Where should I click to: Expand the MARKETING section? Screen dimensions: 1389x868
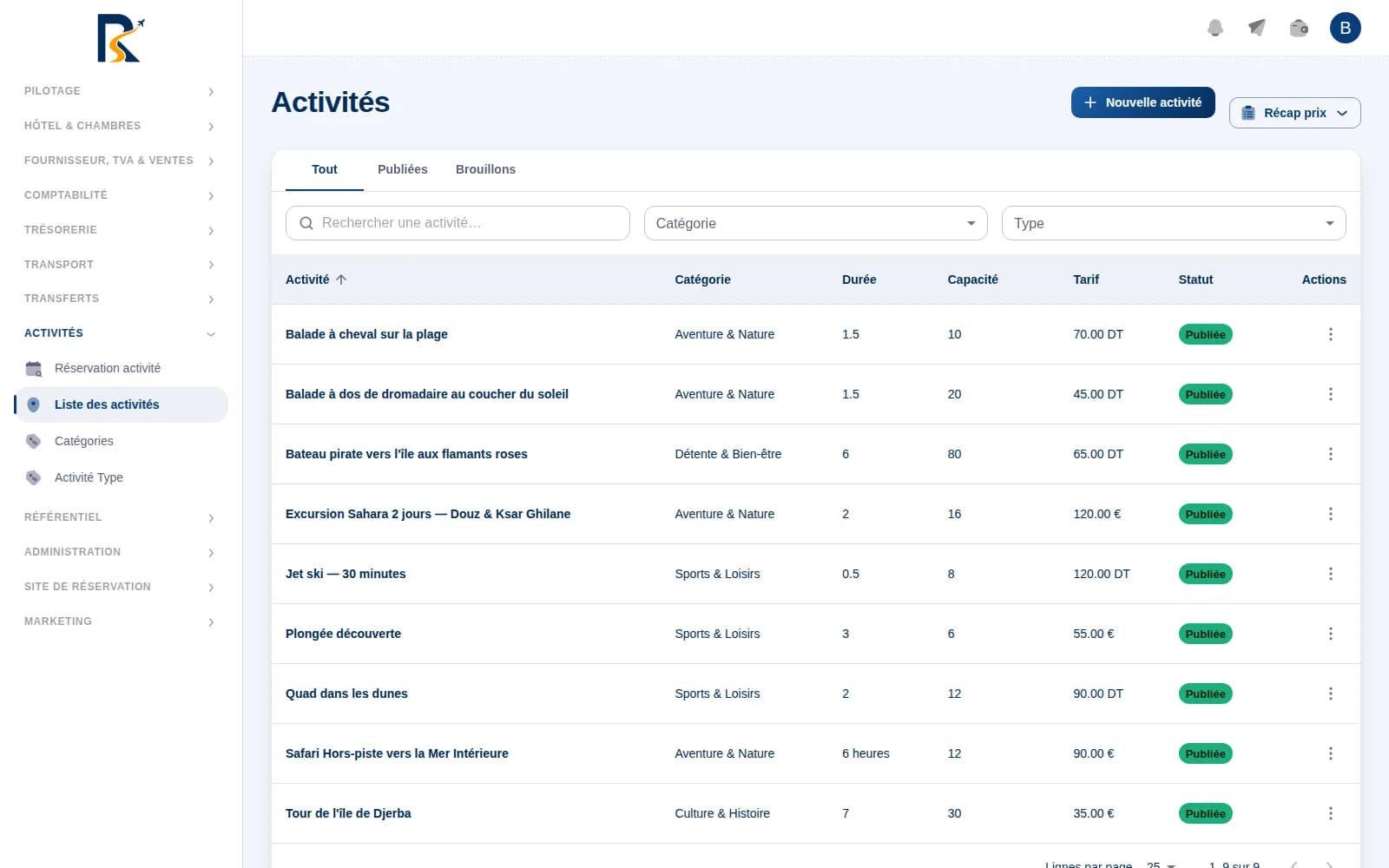coord(121,621)
